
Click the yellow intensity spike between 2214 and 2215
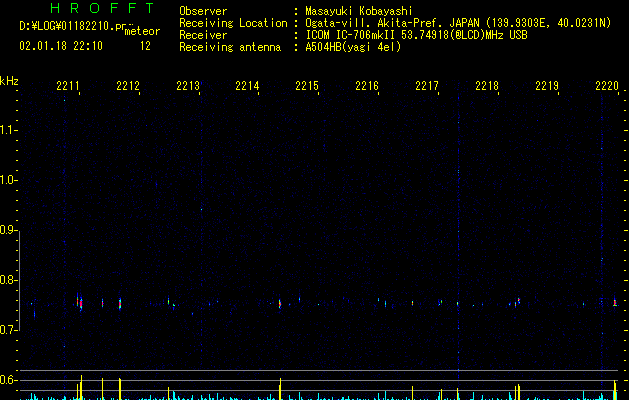[x=280, y=389]
